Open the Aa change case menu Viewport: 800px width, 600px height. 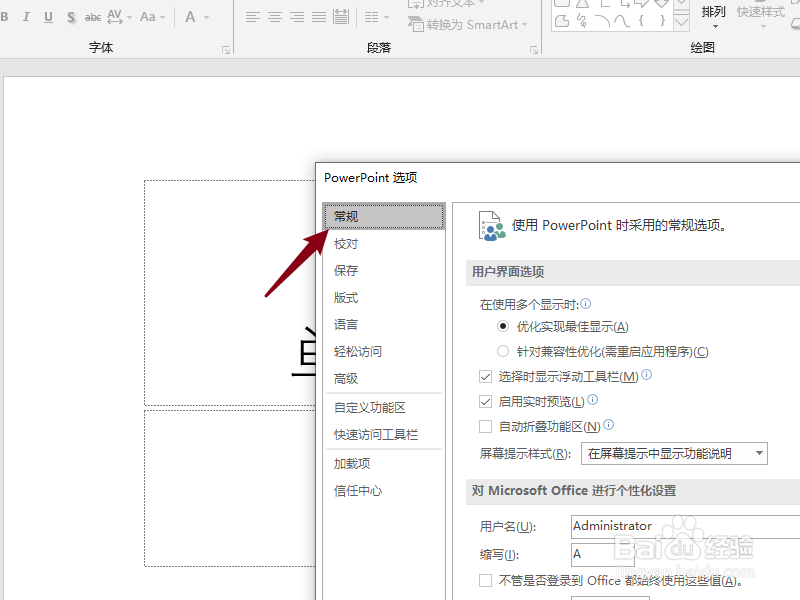click(152, 17)
